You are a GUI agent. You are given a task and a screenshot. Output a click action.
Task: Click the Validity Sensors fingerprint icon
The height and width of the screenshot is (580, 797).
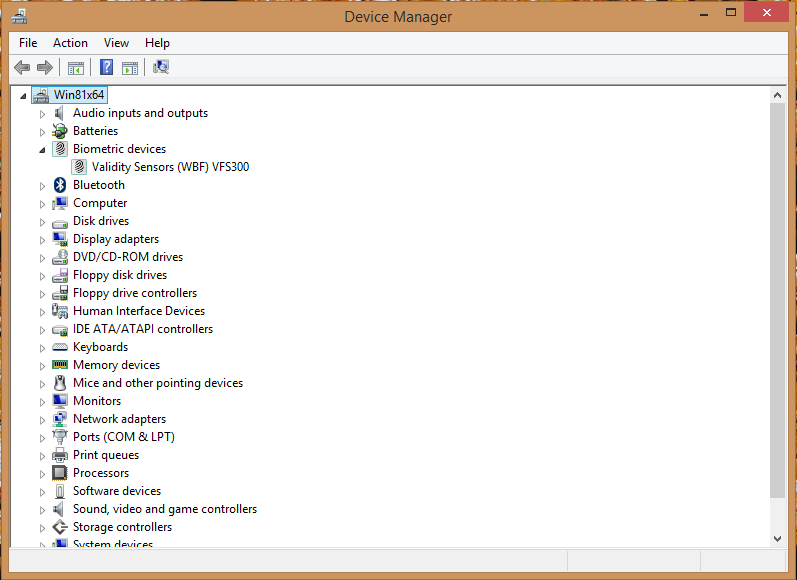tap(79, 167)
